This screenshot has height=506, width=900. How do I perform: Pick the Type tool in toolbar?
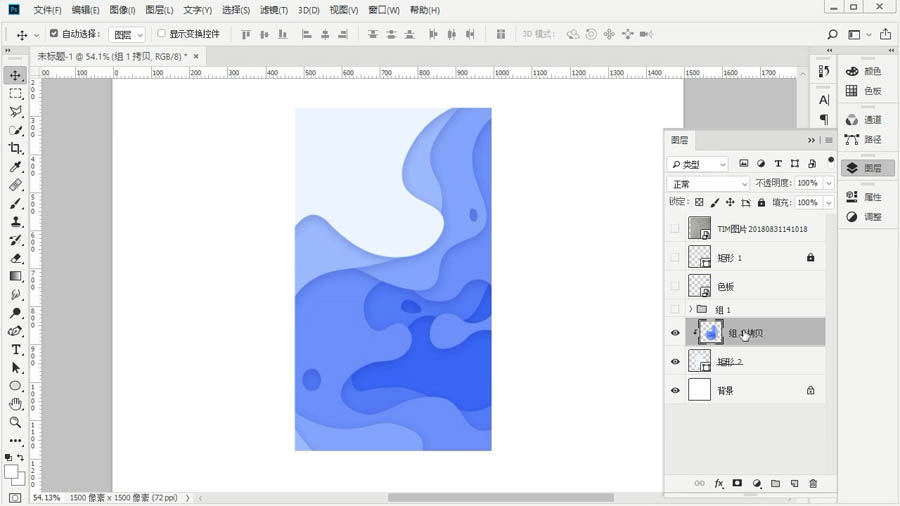click(16, 350)
